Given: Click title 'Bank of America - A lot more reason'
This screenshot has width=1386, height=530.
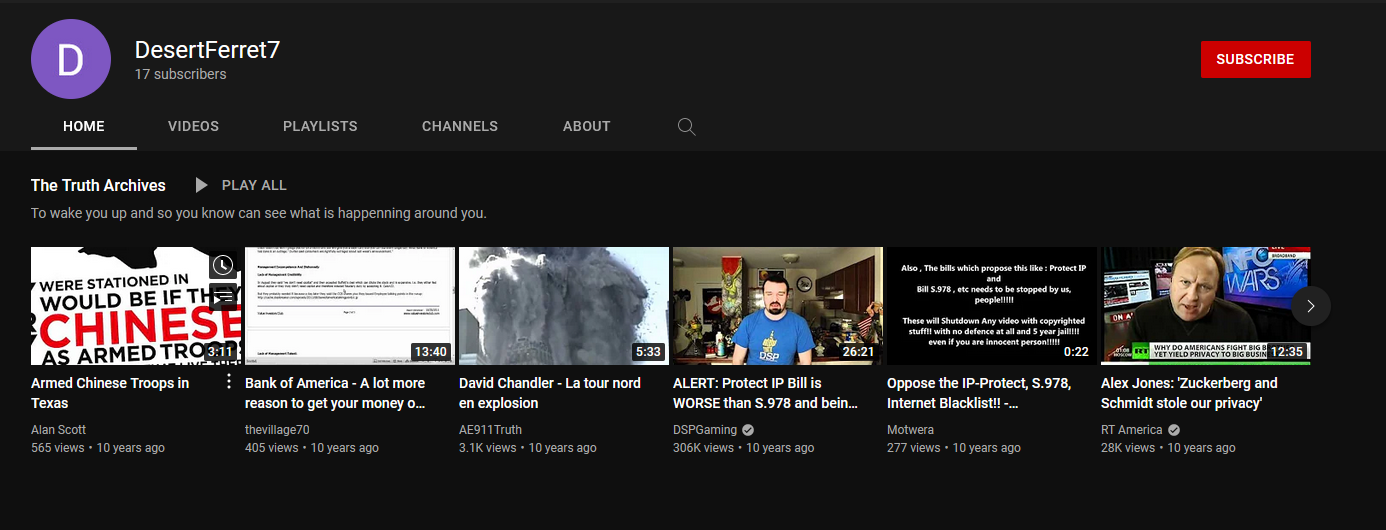Looking at the screenshot, I should point(335,393).
